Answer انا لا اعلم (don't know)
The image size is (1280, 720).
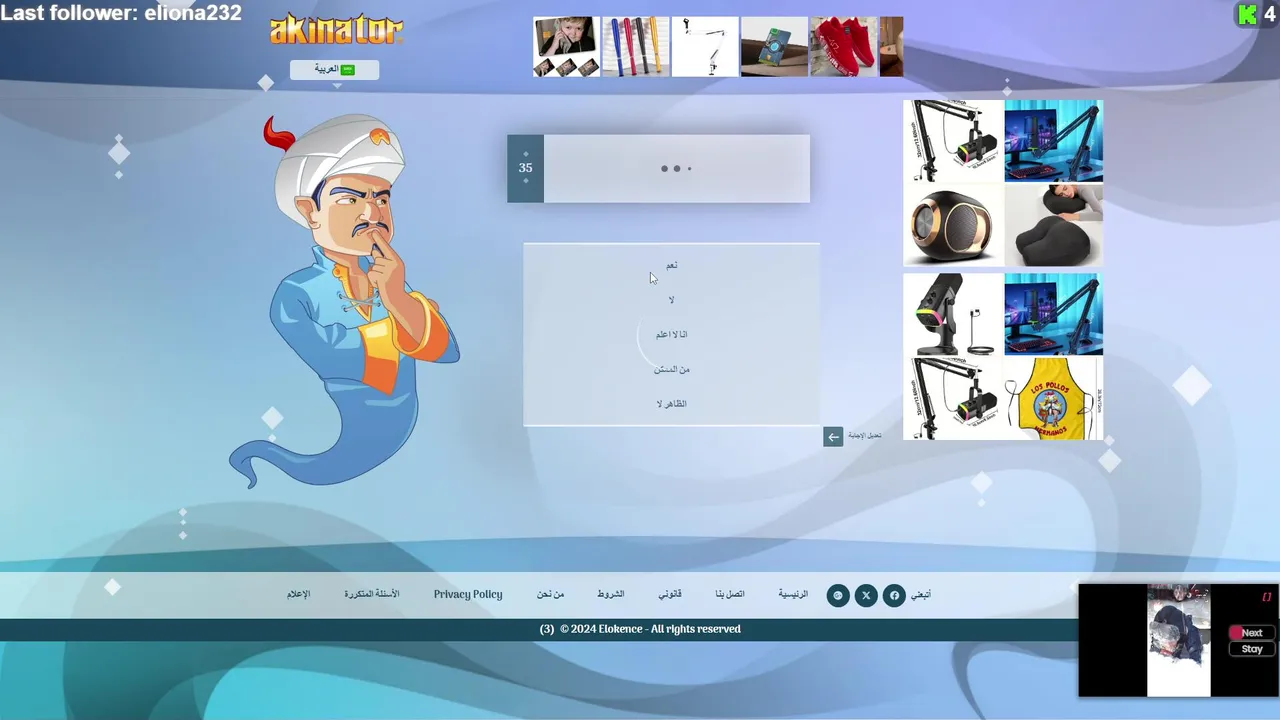click(x=671, y=334)
